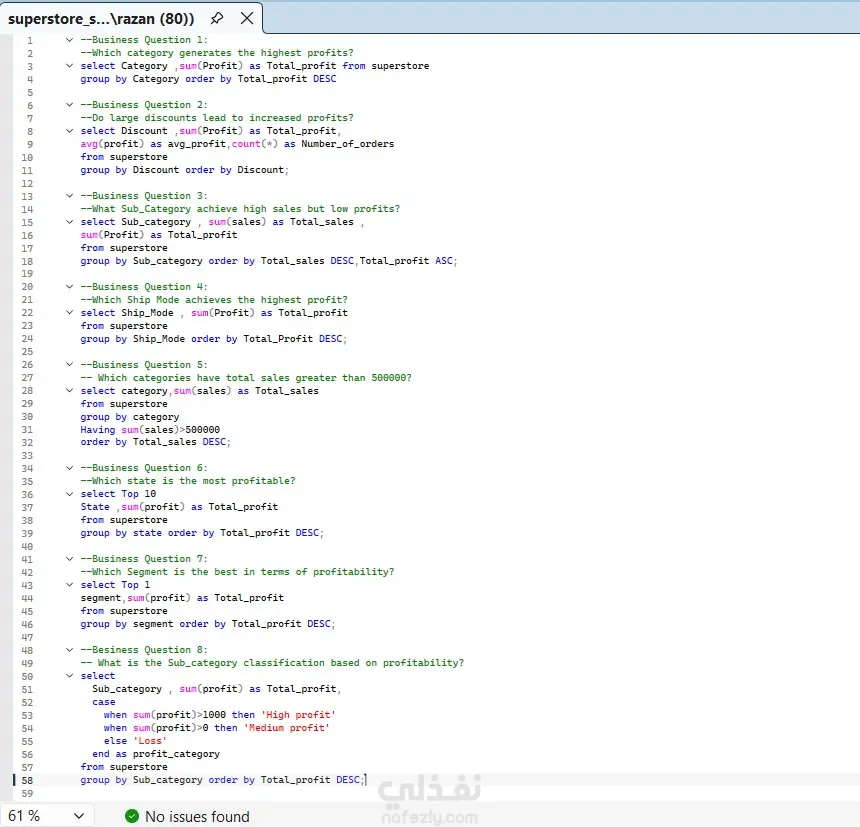Image resolution: width=860 pixels, height=827 pixels.
Task: Pin the superstore query tab
Action: (217, 19)
